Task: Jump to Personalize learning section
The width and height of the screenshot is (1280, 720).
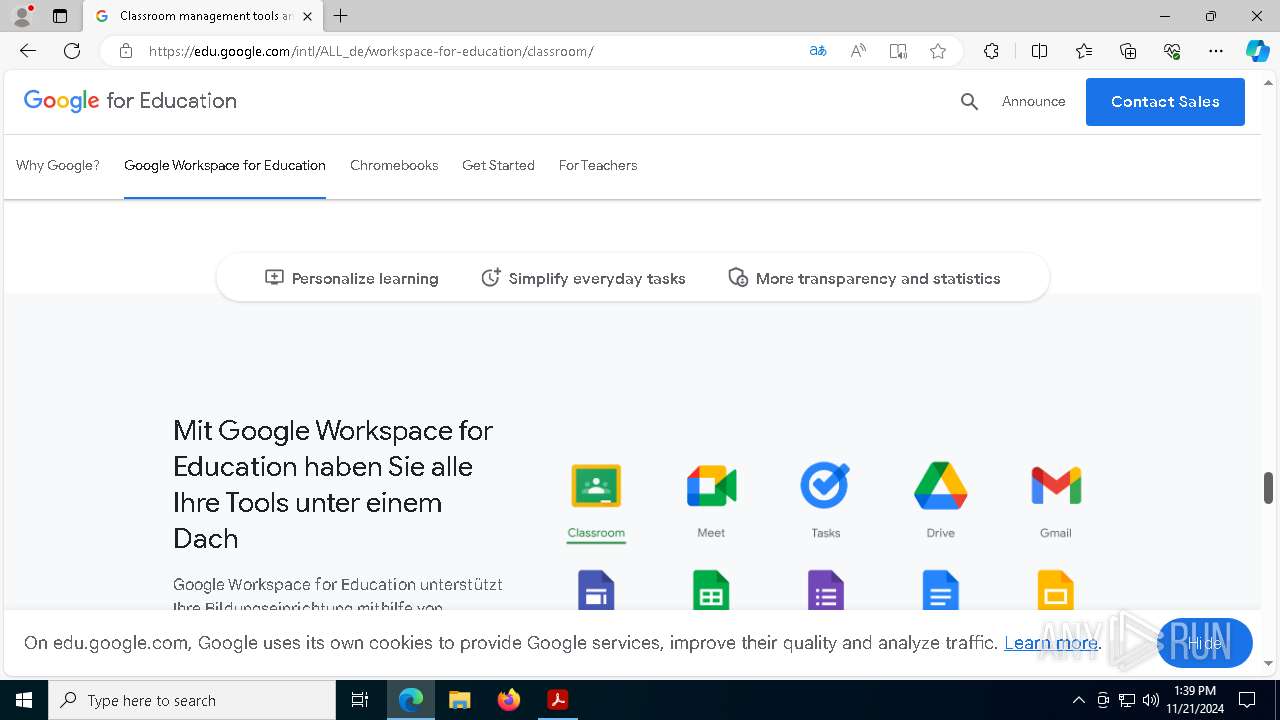Action: tap(352, 278)
